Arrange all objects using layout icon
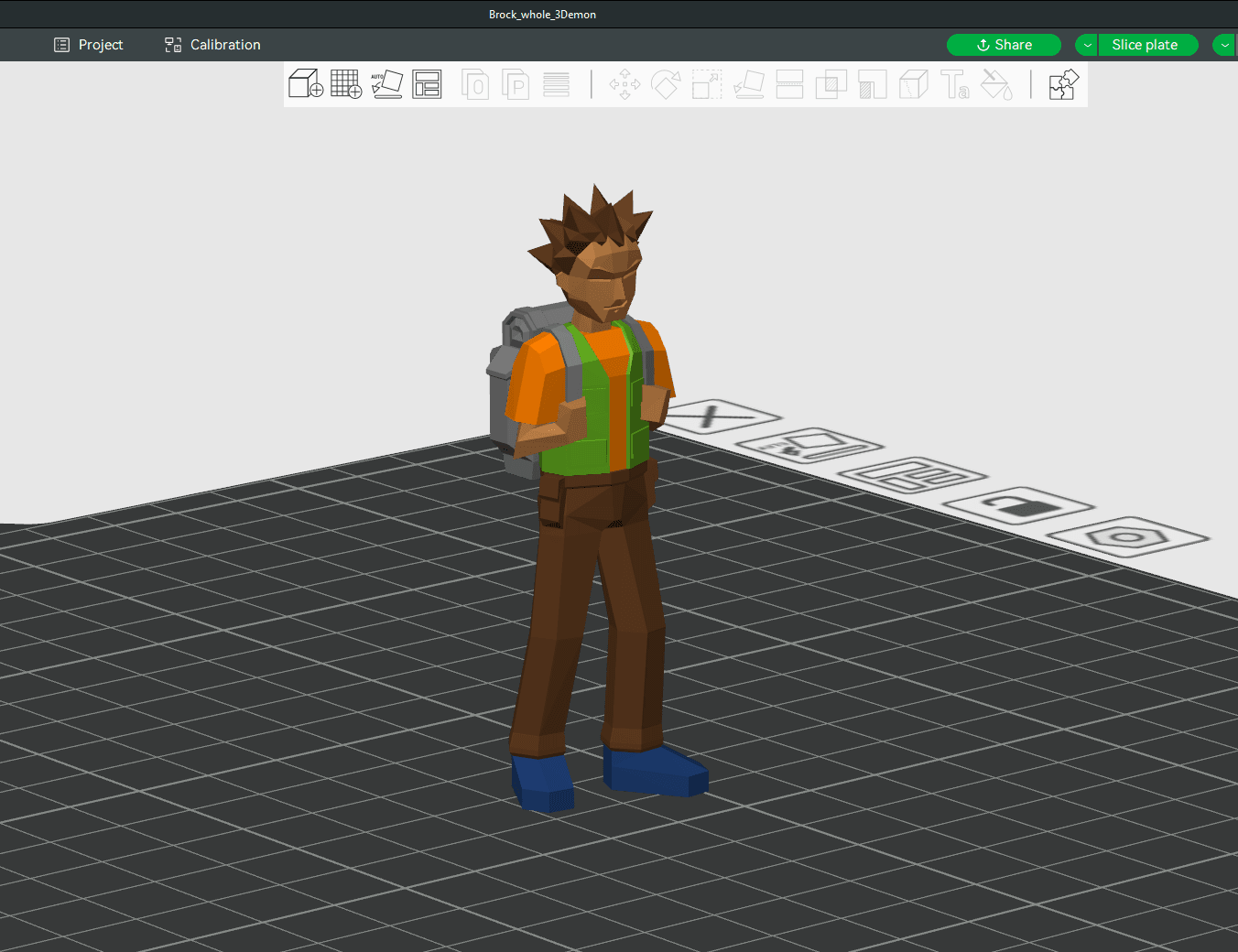This screenshot has width=1238, height=952. click(x=427, y=84)
